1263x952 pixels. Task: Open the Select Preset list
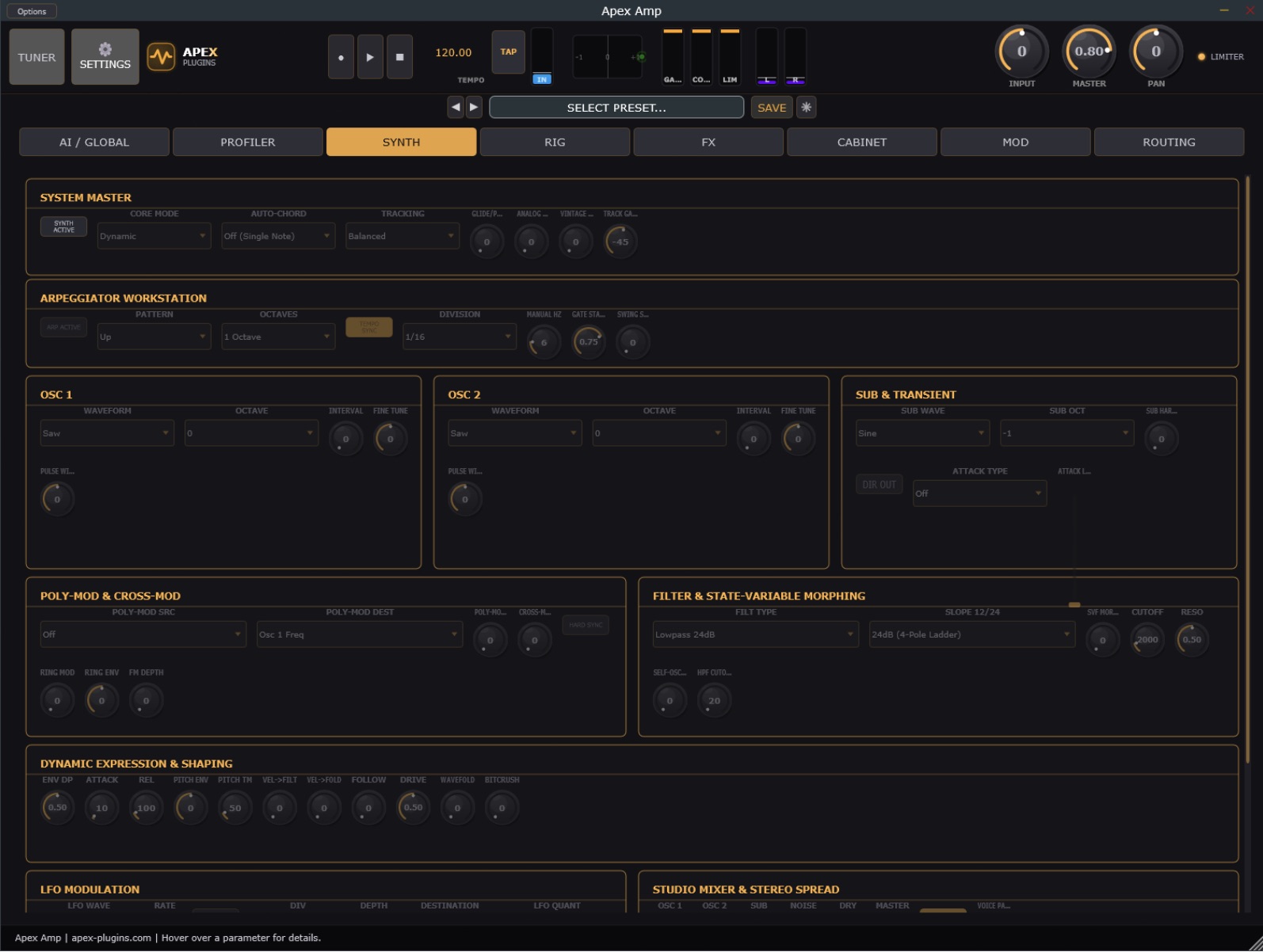click(x=616, y=107)
